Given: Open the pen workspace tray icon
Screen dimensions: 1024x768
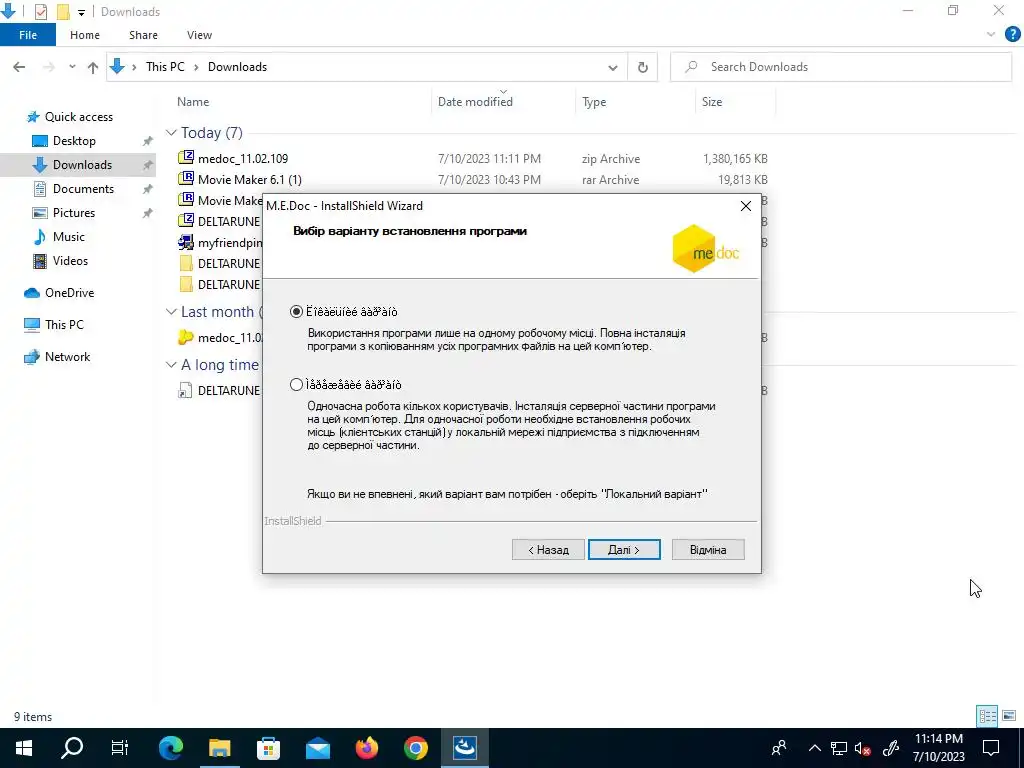Looking at the screenshot, I should (x=891, y=748).
